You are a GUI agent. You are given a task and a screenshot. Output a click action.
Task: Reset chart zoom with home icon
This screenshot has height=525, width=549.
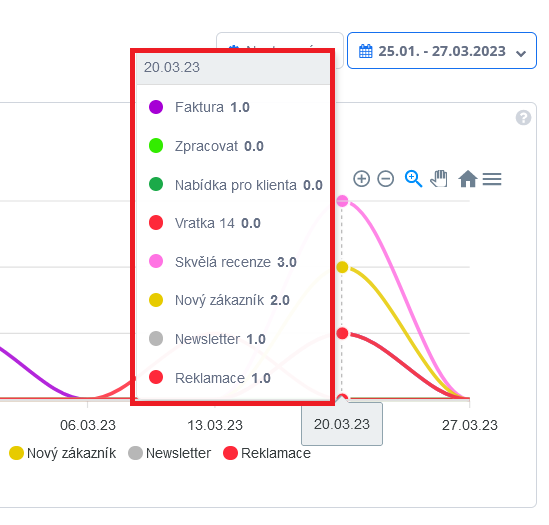[x=468, y=179]
